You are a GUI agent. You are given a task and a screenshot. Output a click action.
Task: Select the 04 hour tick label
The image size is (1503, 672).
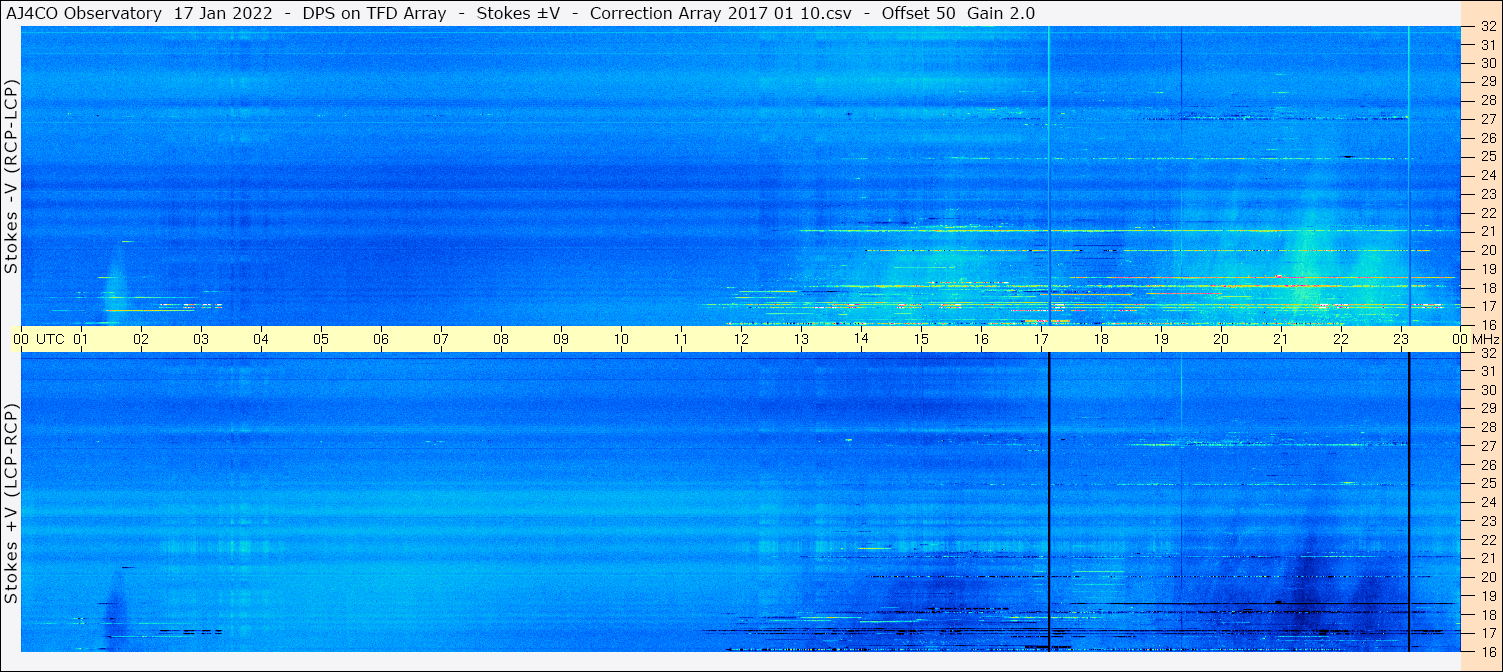pyautogui.click(x=261, y=339)
